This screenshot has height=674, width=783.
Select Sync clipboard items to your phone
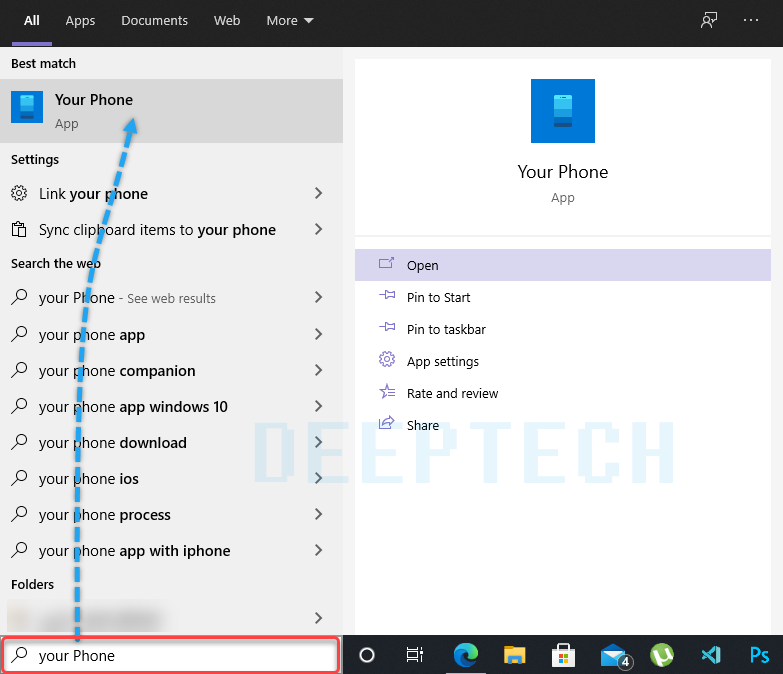[171, 230]
